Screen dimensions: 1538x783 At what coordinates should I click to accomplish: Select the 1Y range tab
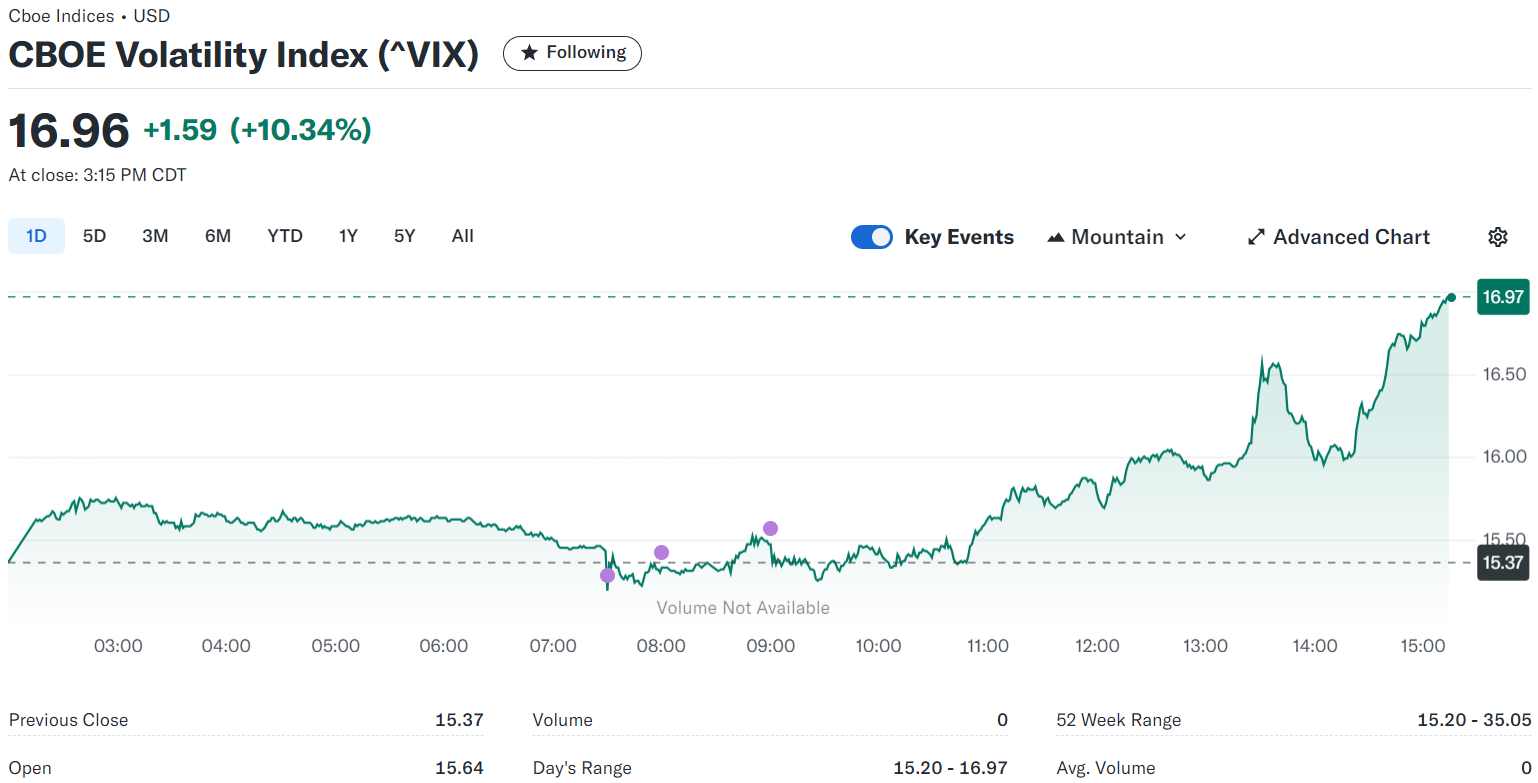click(x=348, y=236)
